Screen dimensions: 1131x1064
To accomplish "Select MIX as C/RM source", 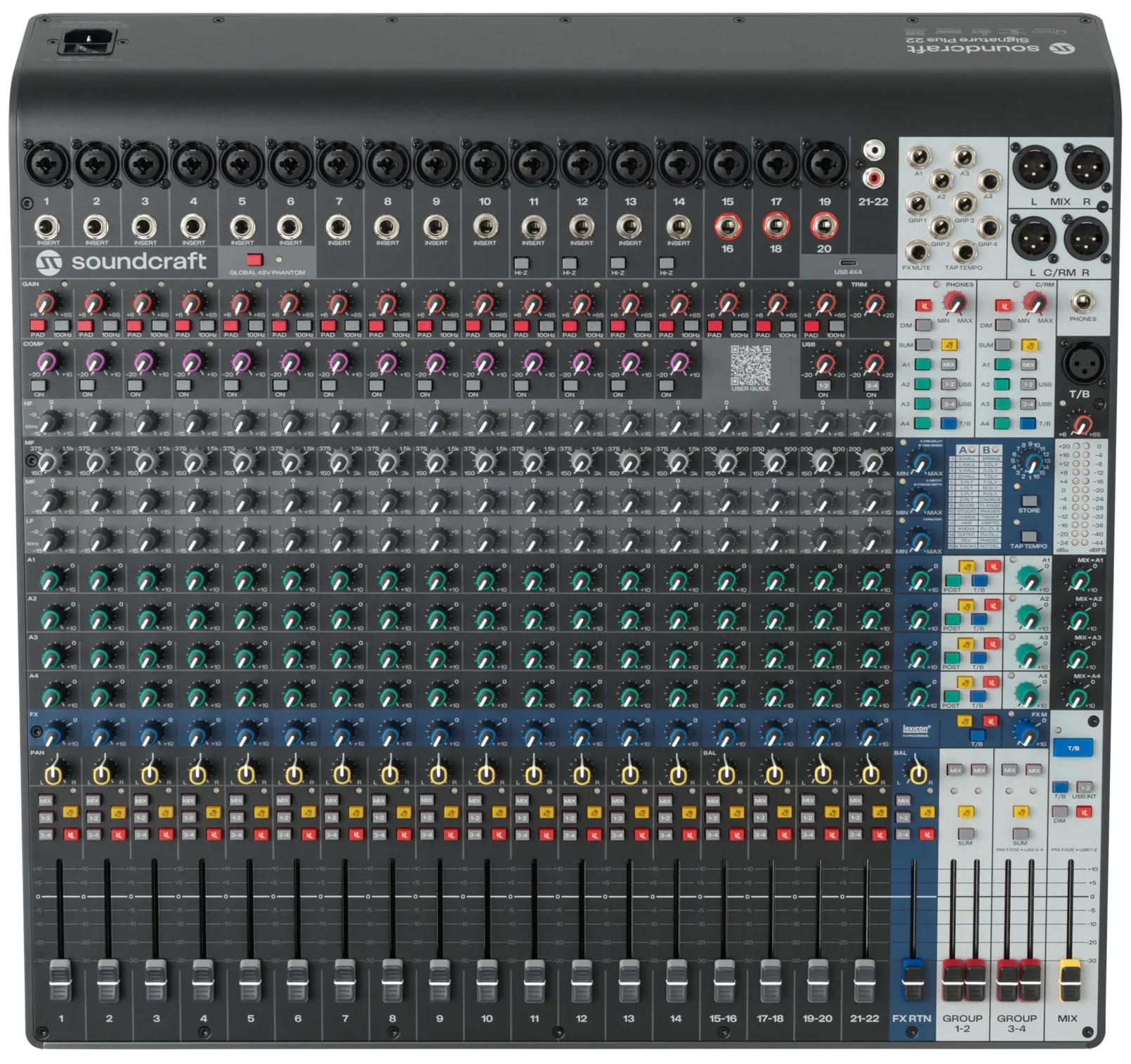I will 1029,364.
